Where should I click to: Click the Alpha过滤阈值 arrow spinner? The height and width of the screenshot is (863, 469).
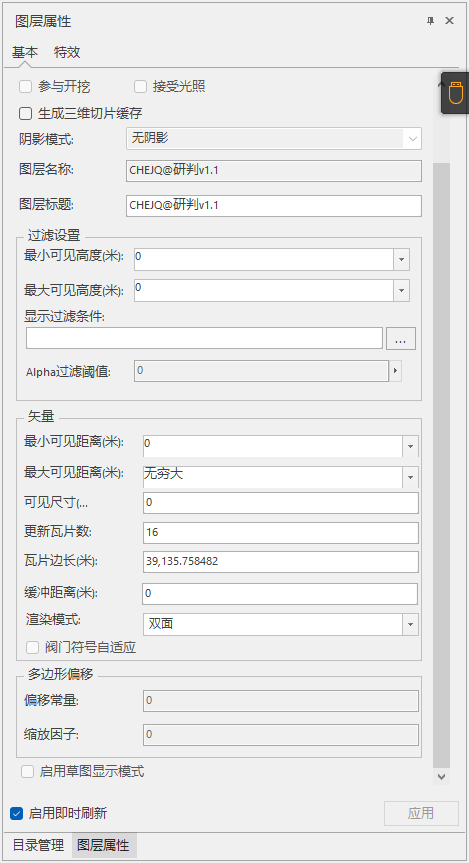click(395, 371)
